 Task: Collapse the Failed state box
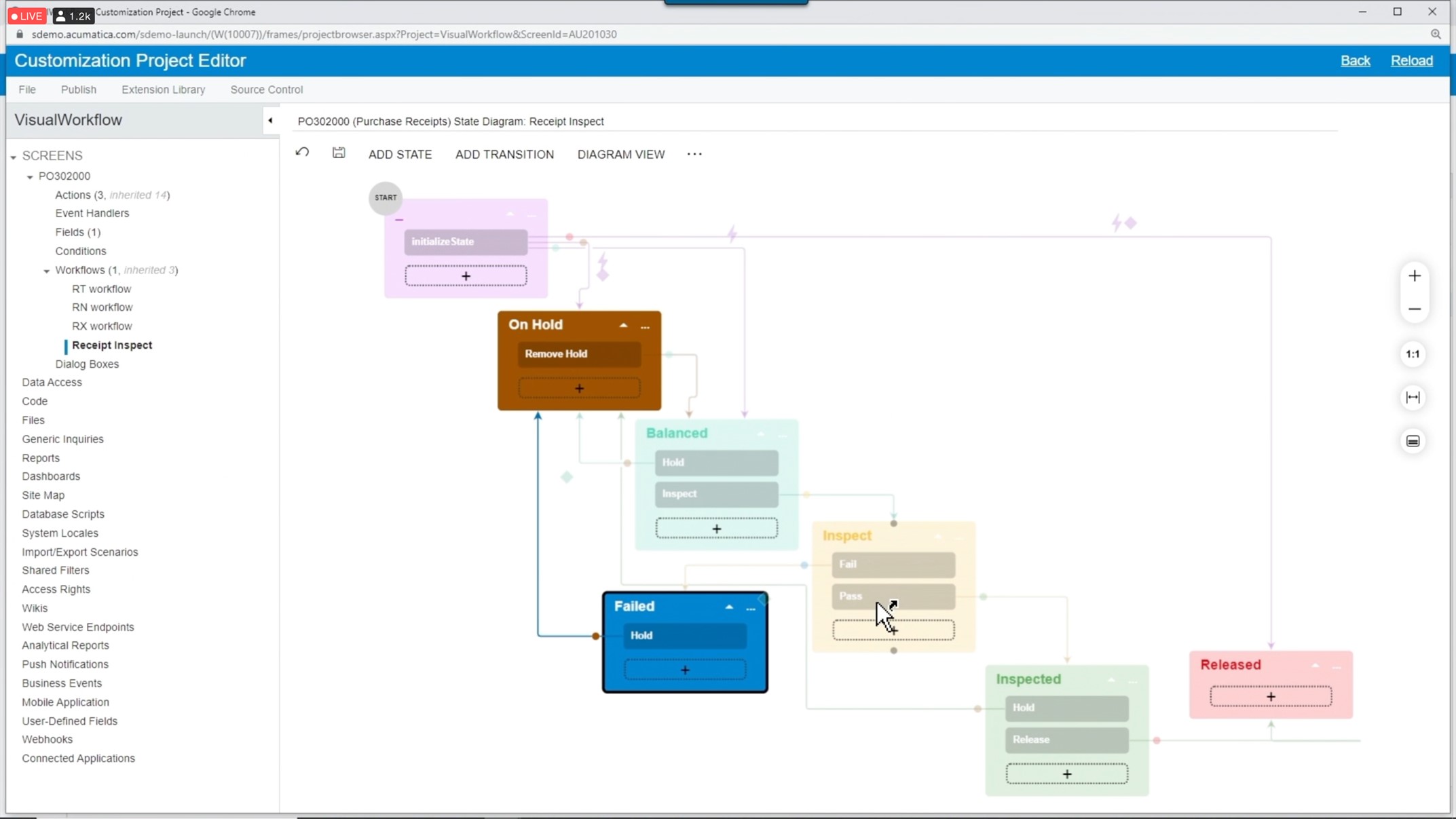point(729,607)
